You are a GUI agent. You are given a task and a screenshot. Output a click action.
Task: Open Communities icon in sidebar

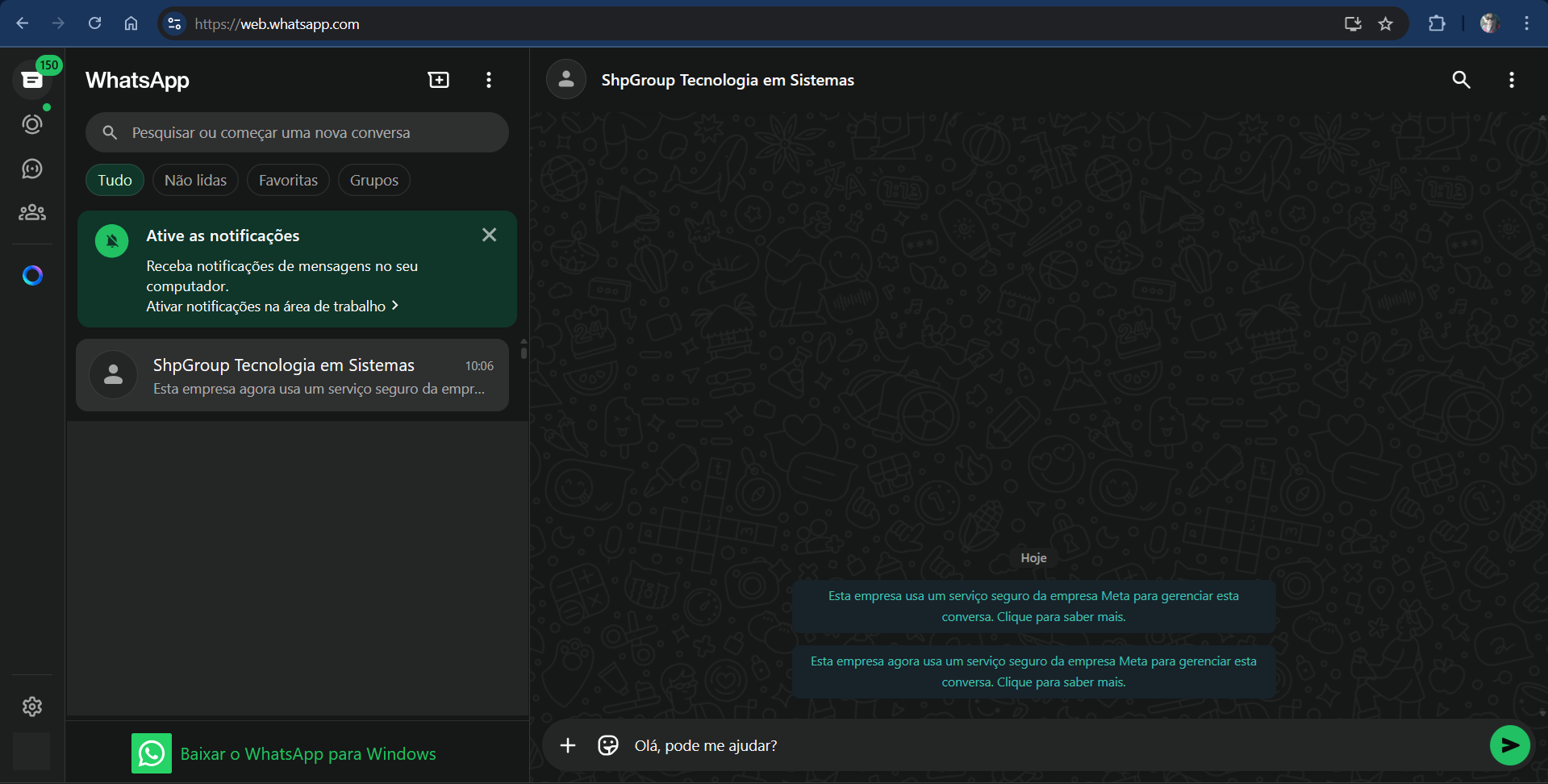pyautogui.click(x=32, y=212)
